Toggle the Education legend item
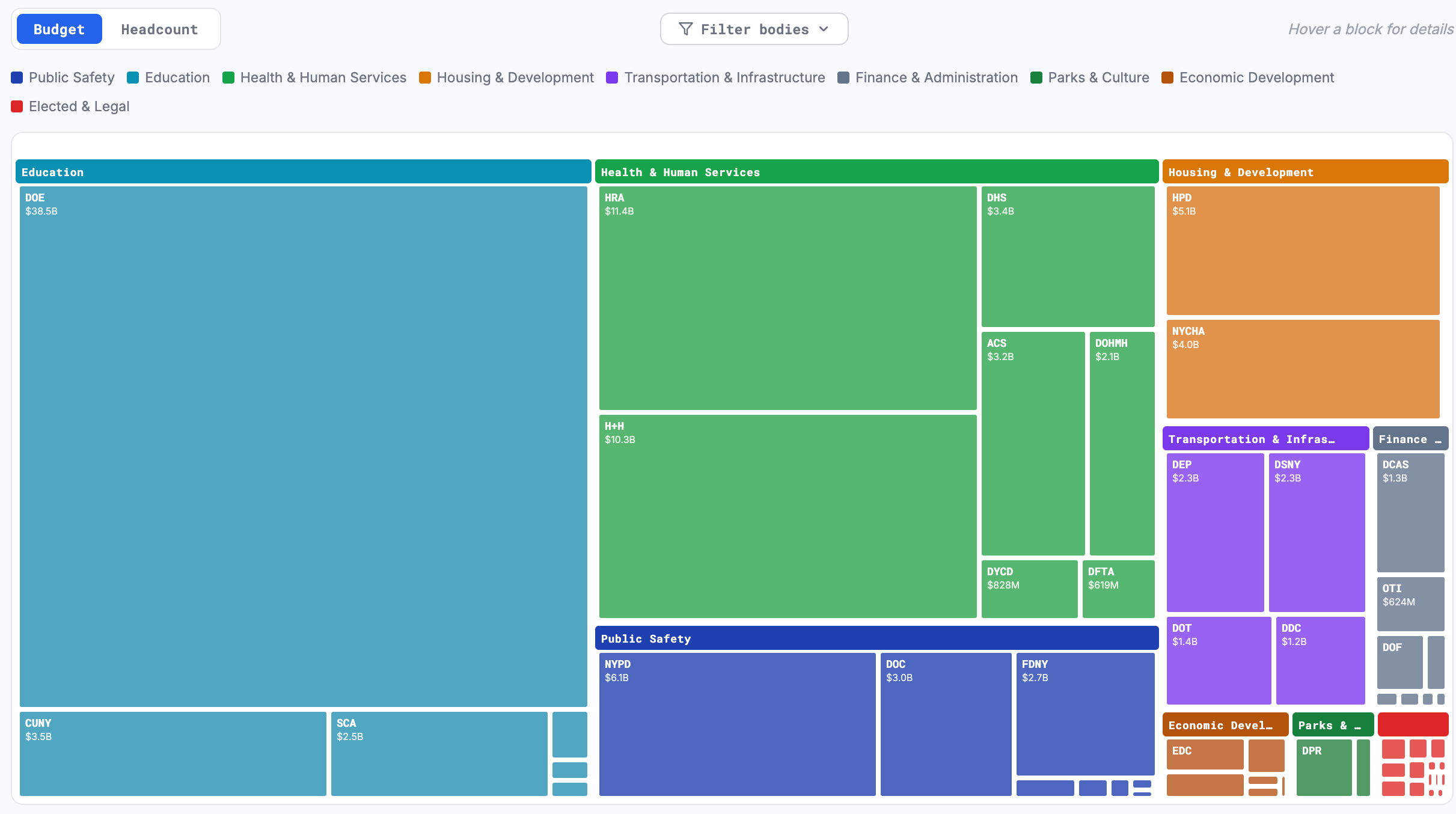 click(168, 78)
